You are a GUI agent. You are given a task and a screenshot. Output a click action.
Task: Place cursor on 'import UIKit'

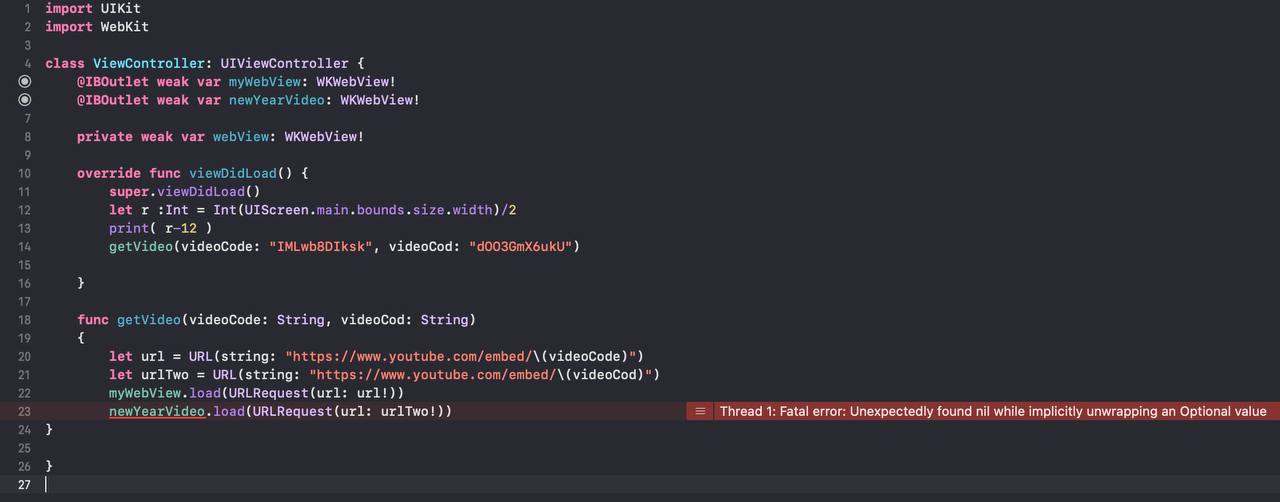click(x=93, y=8)
